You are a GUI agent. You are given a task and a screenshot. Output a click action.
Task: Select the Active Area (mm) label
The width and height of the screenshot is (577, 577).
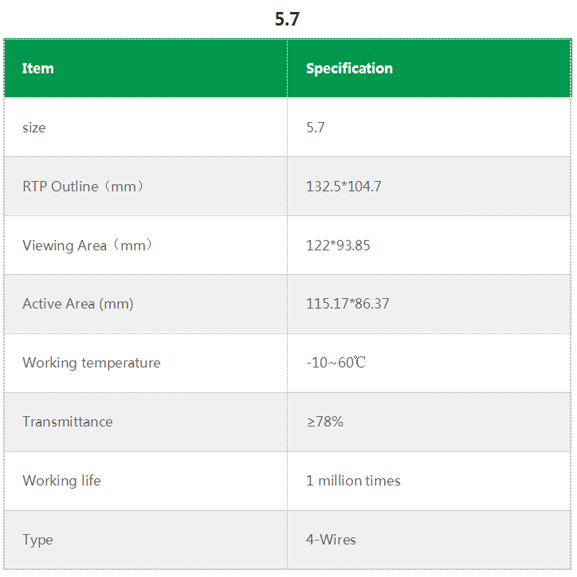78,304
